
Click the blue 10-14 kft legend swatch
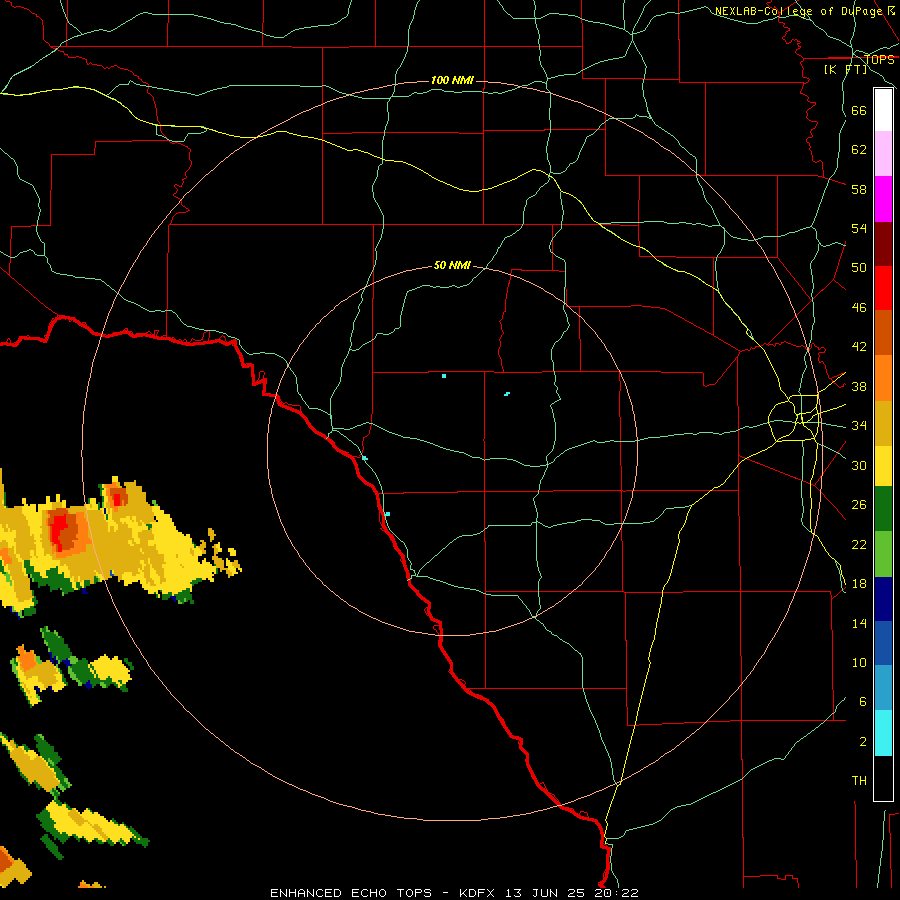[883, 643]
